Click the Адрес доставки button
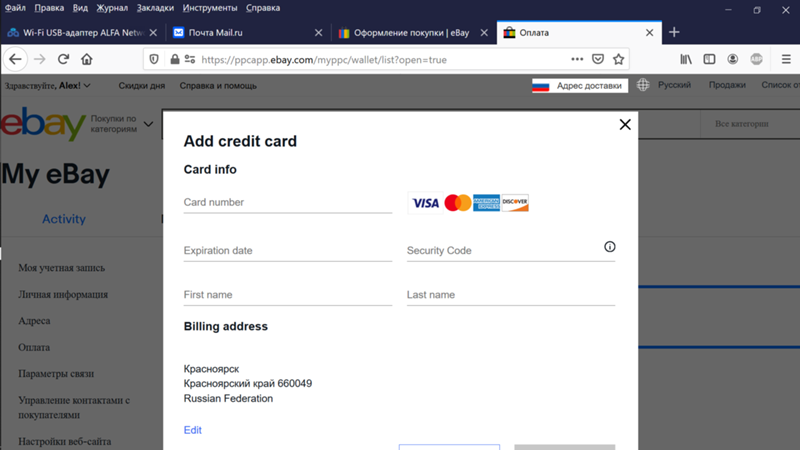800x450 pixels. pos(580,86)
